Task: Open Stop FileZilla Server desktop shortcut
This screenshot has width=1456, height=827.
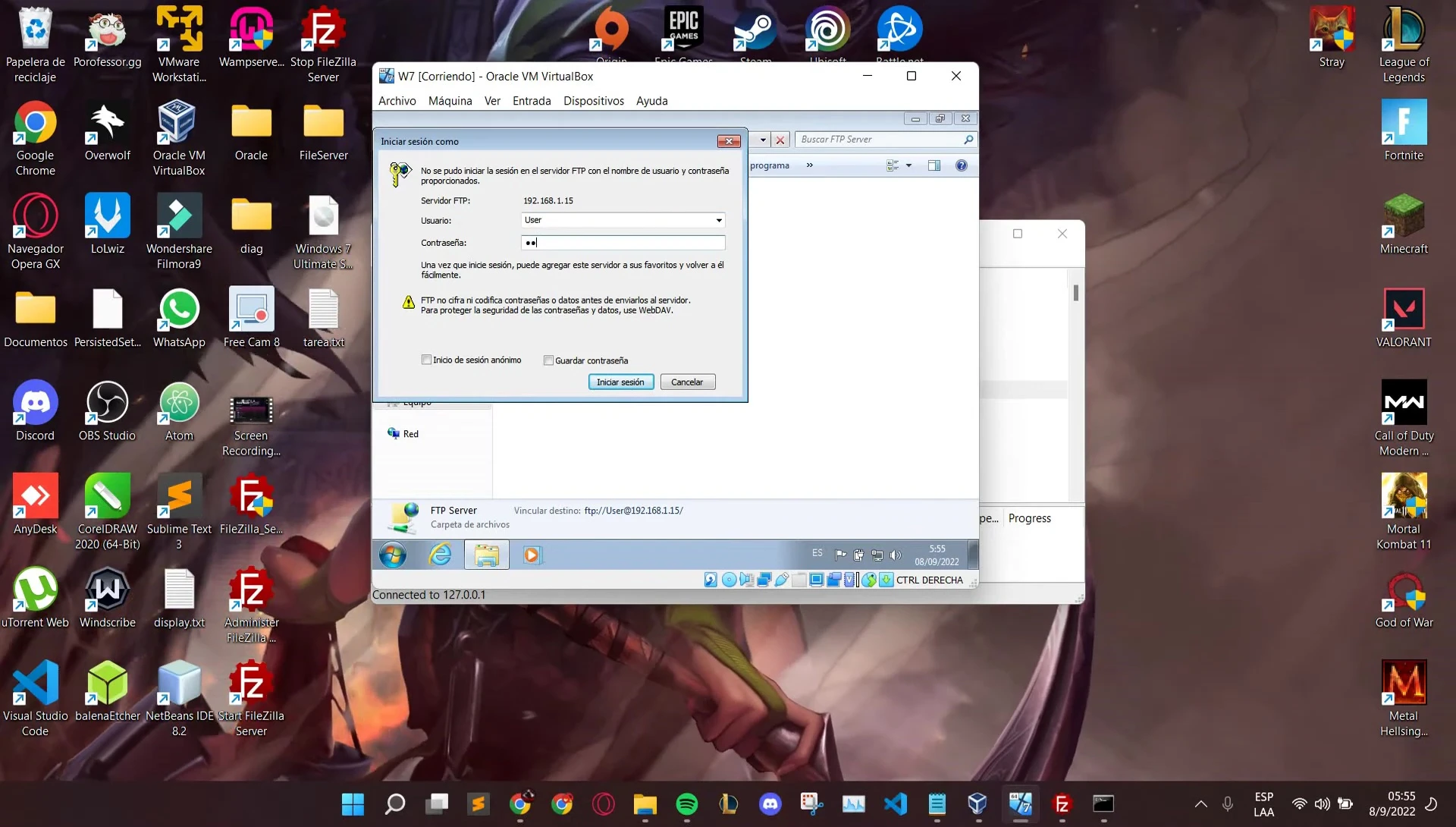Action: (x=323, y=44)
